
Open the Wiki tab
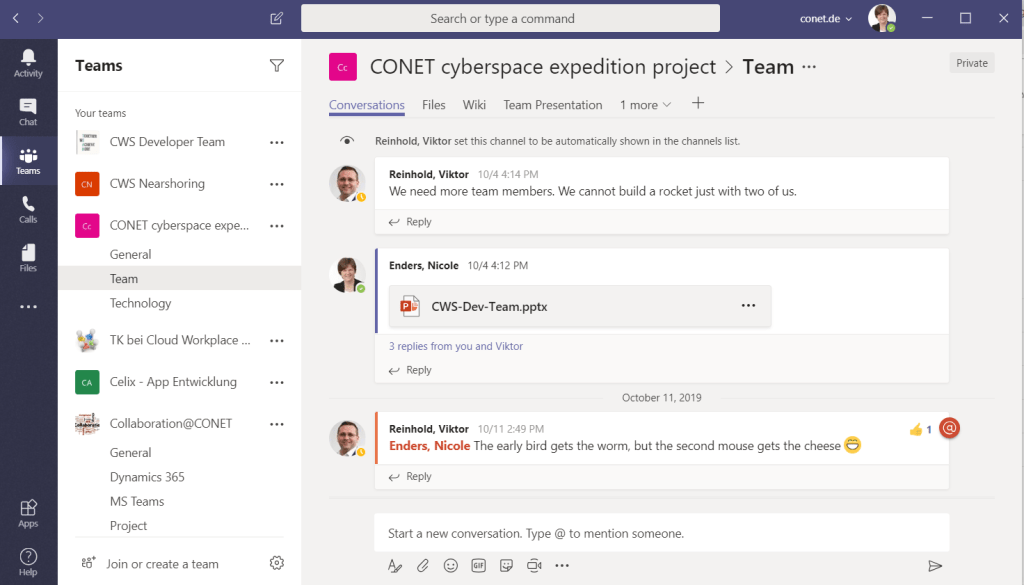point(474,104)
